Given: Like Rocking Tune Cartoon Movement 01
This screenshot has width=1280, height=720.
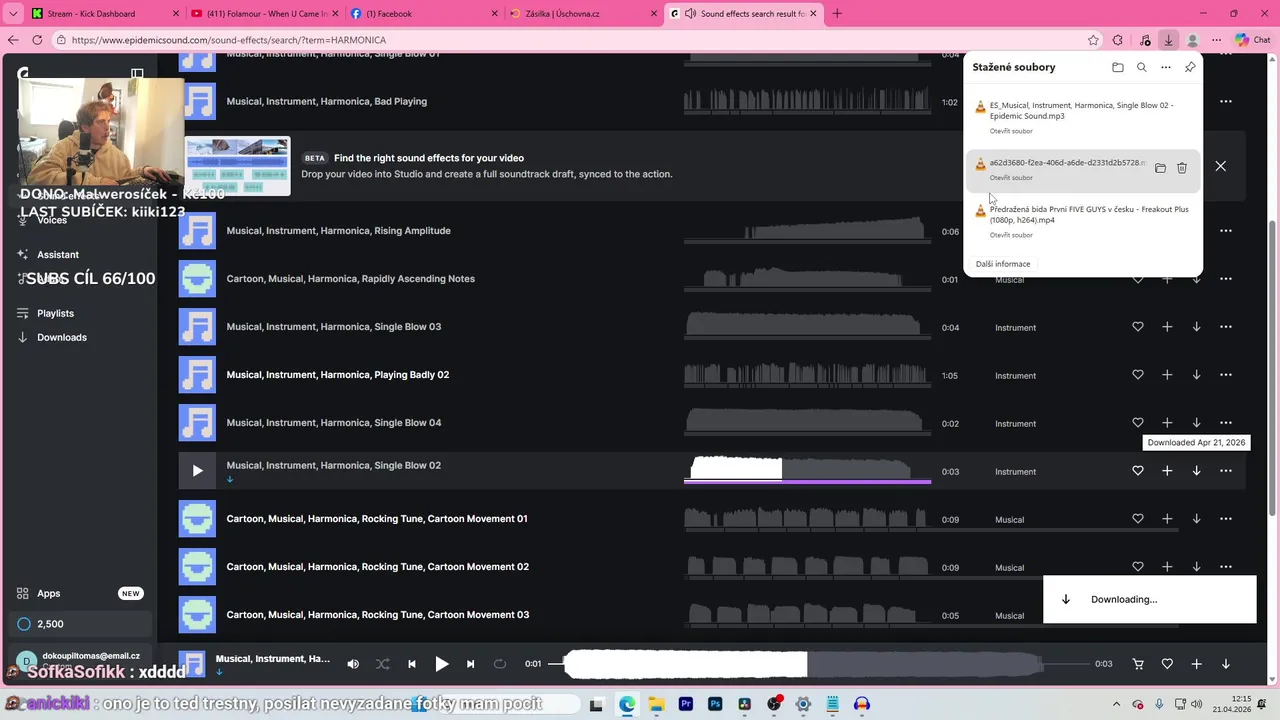Looking at the screenshot, I should tap(1137, 519).
